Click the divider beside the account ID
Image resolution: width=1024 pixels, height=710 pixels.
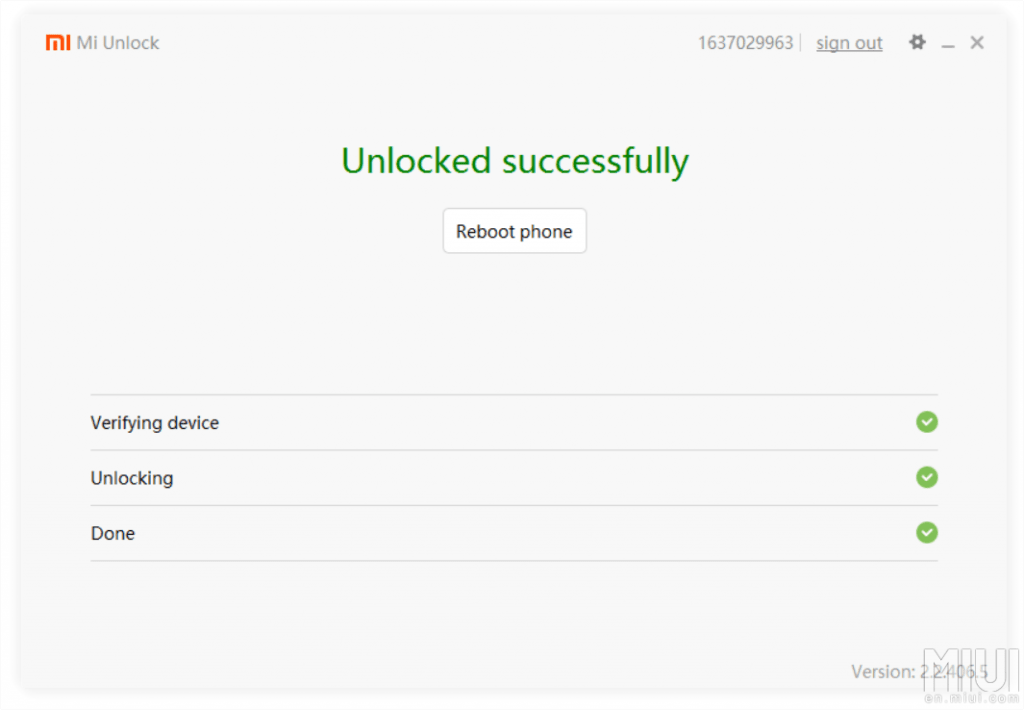tap(801, 43)
